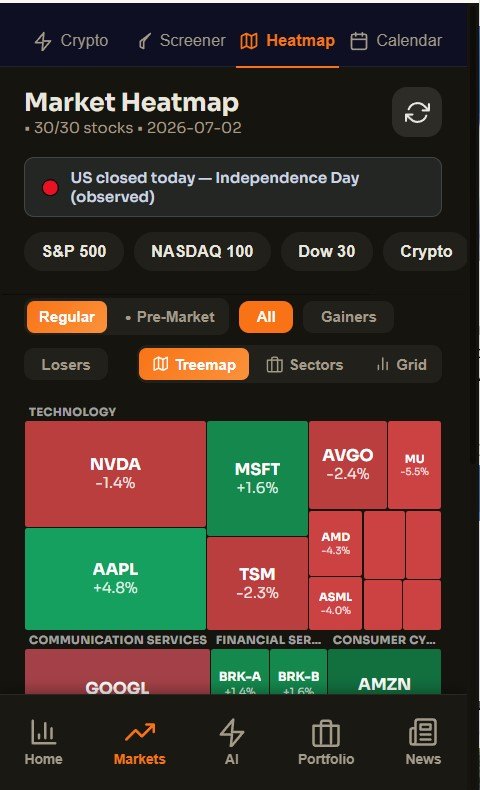The width and height of the screenshot is (480, 790).
Task: Select the Pre-Market session toggle
Action: (x=170, y=317)
